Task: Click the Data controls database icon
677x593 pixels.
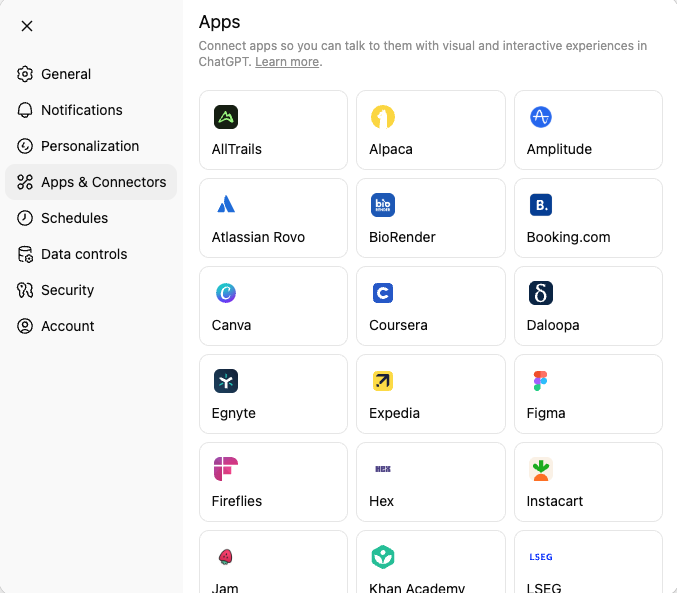Action: click(25, 254)
